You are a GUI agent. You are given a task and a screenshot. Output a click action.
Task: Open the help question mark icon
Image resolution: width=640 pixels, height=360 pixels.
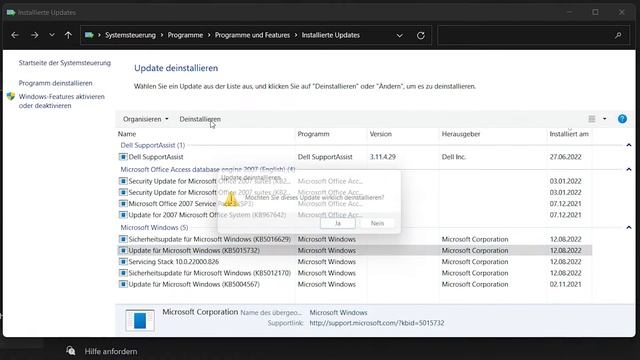pos(622,119)
